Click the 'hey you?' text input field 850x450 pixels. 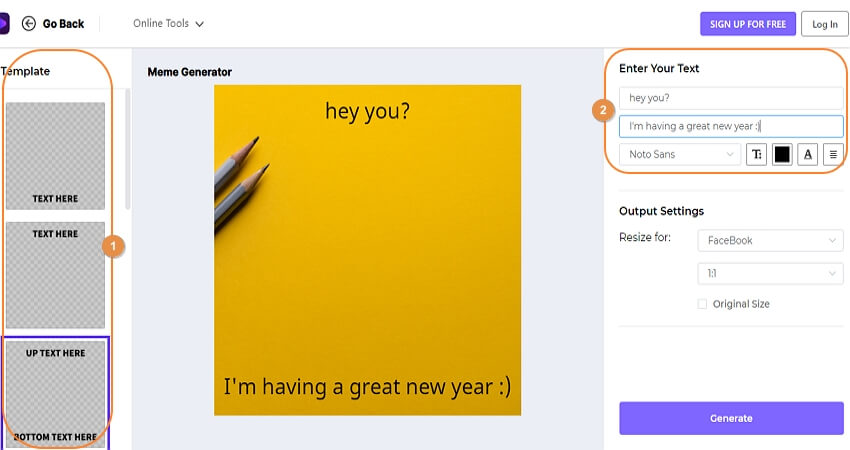pos(731,98)
